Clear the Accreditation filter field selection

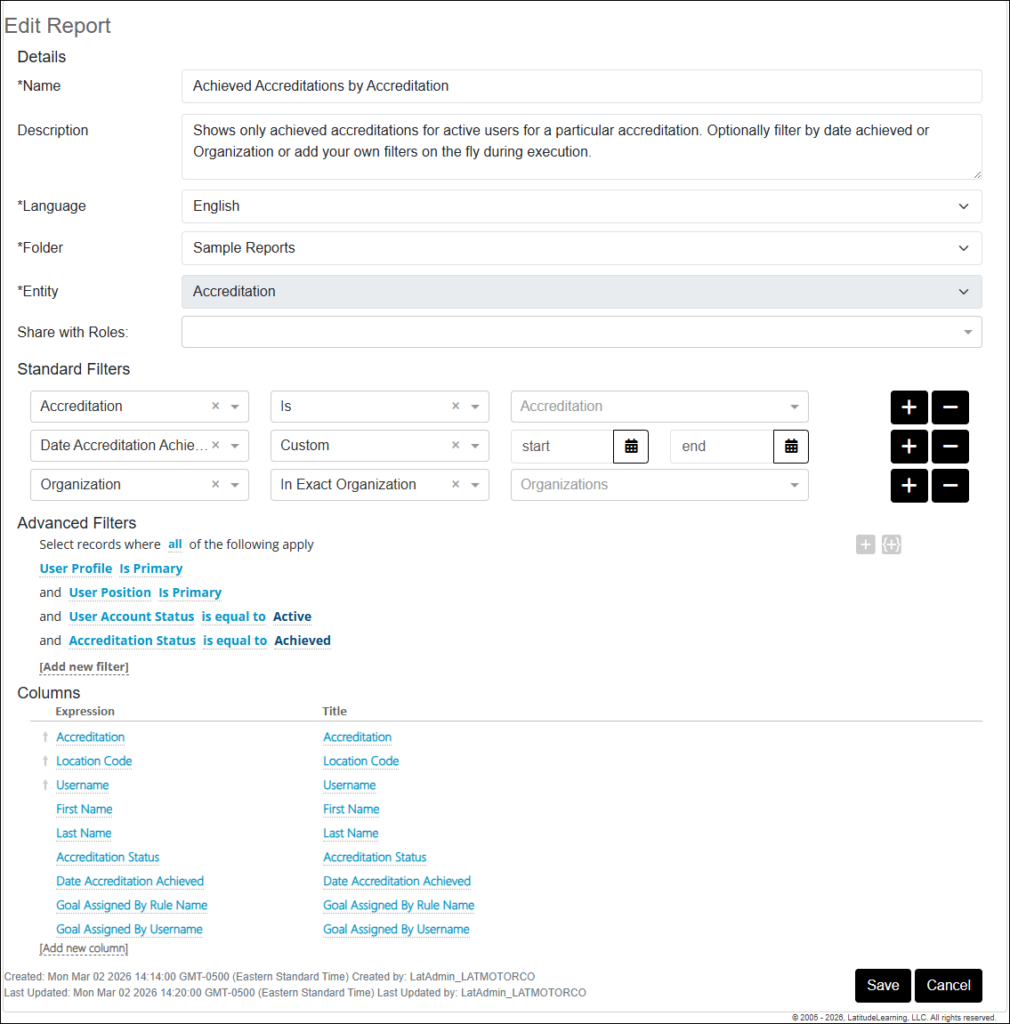(216, 407)
